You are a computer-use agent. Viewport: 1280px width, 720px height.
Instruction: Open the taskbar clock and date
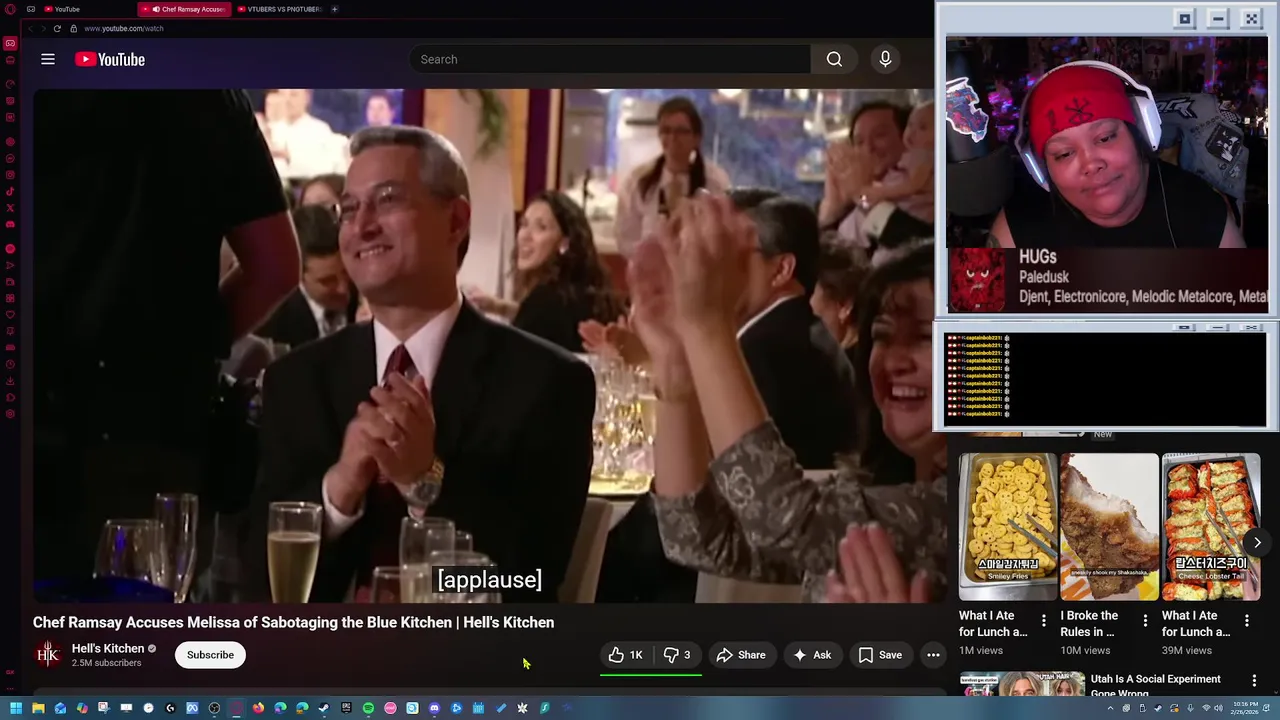pyautogui.click(x=1245, y=708)
